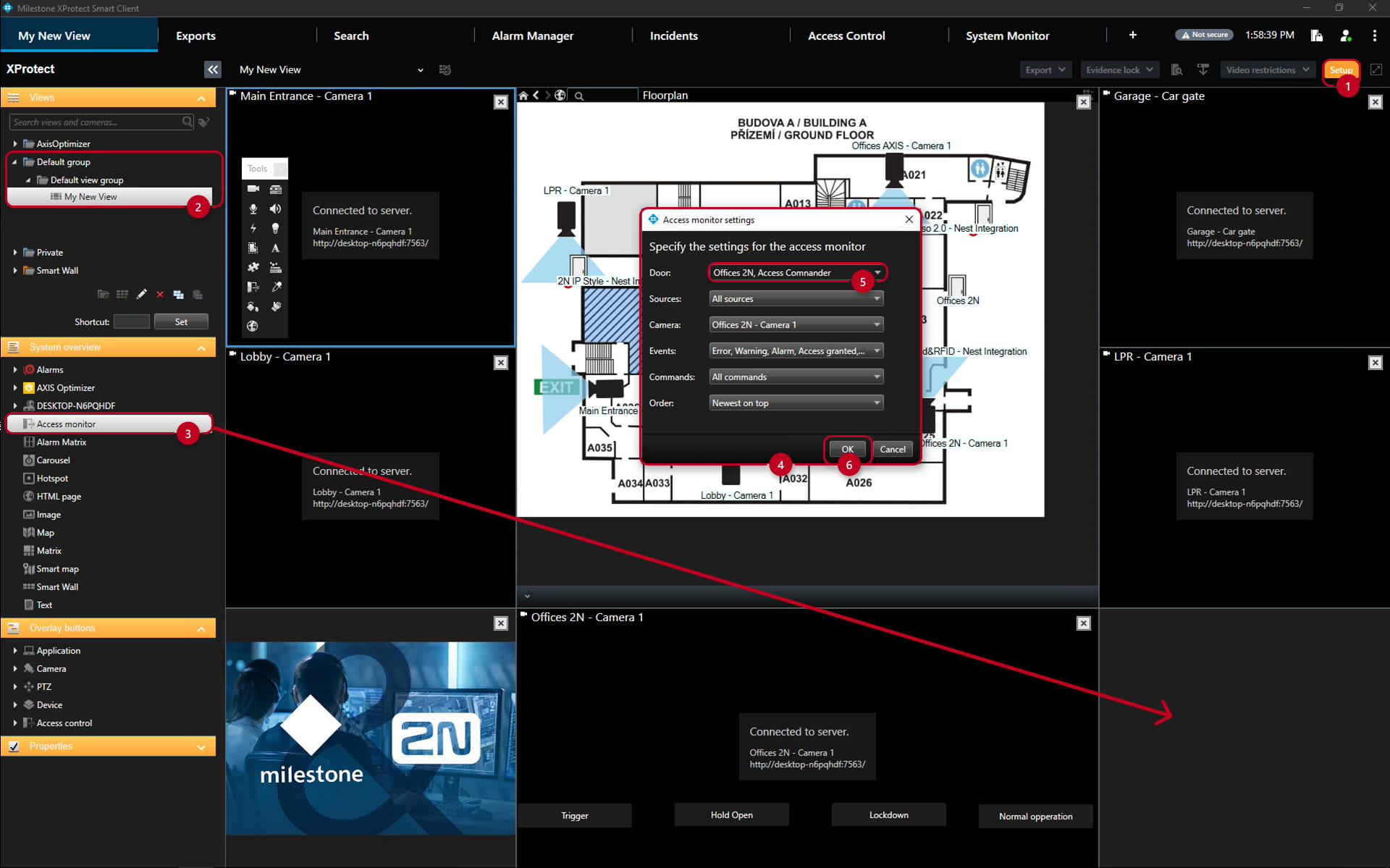Expand the Private folder
Screen dimensions: 1390x868
tap(15, 253)
